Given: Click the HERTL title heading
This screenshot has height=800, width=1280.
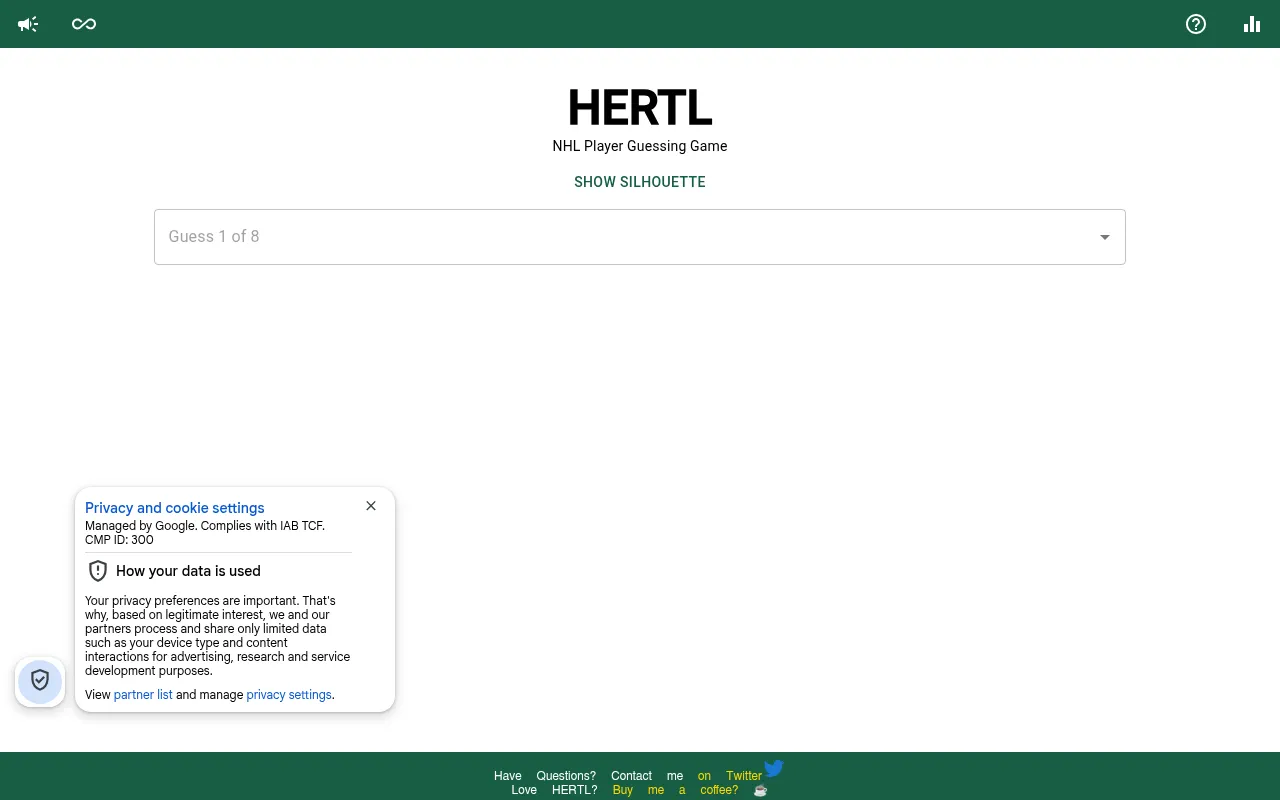Looking at the screenshot, I should click(x=640, y=108).
